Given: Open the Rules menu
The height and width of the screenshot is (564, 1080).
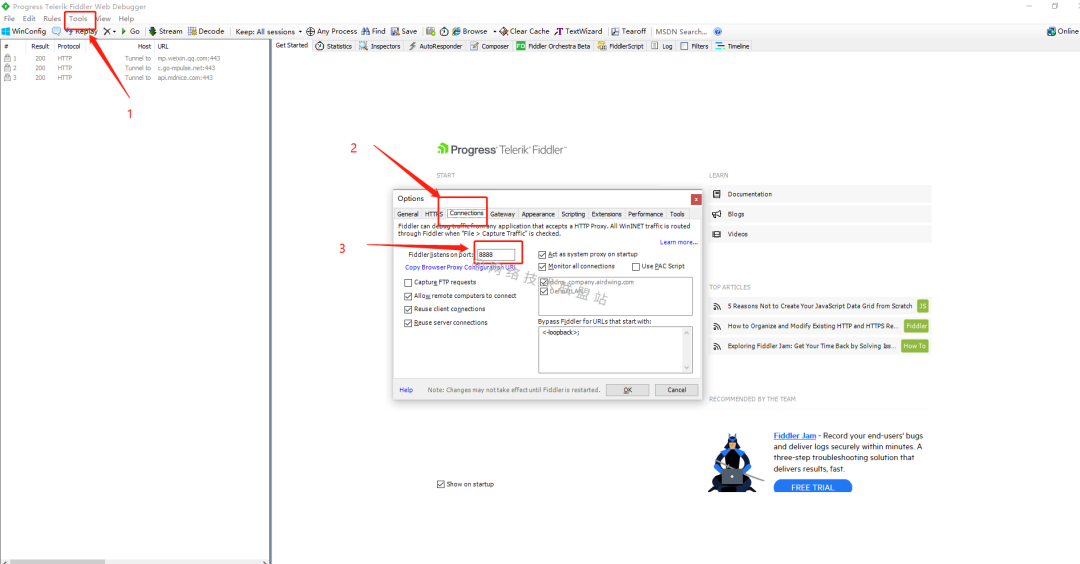Looking at the screenshot, I should pos(52,19).
